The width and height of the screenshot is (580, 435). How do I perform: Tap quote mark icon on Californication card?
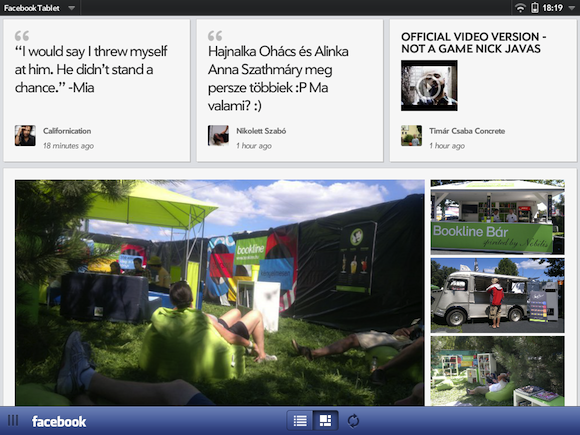pyautogui.click(x=22, y=36)
